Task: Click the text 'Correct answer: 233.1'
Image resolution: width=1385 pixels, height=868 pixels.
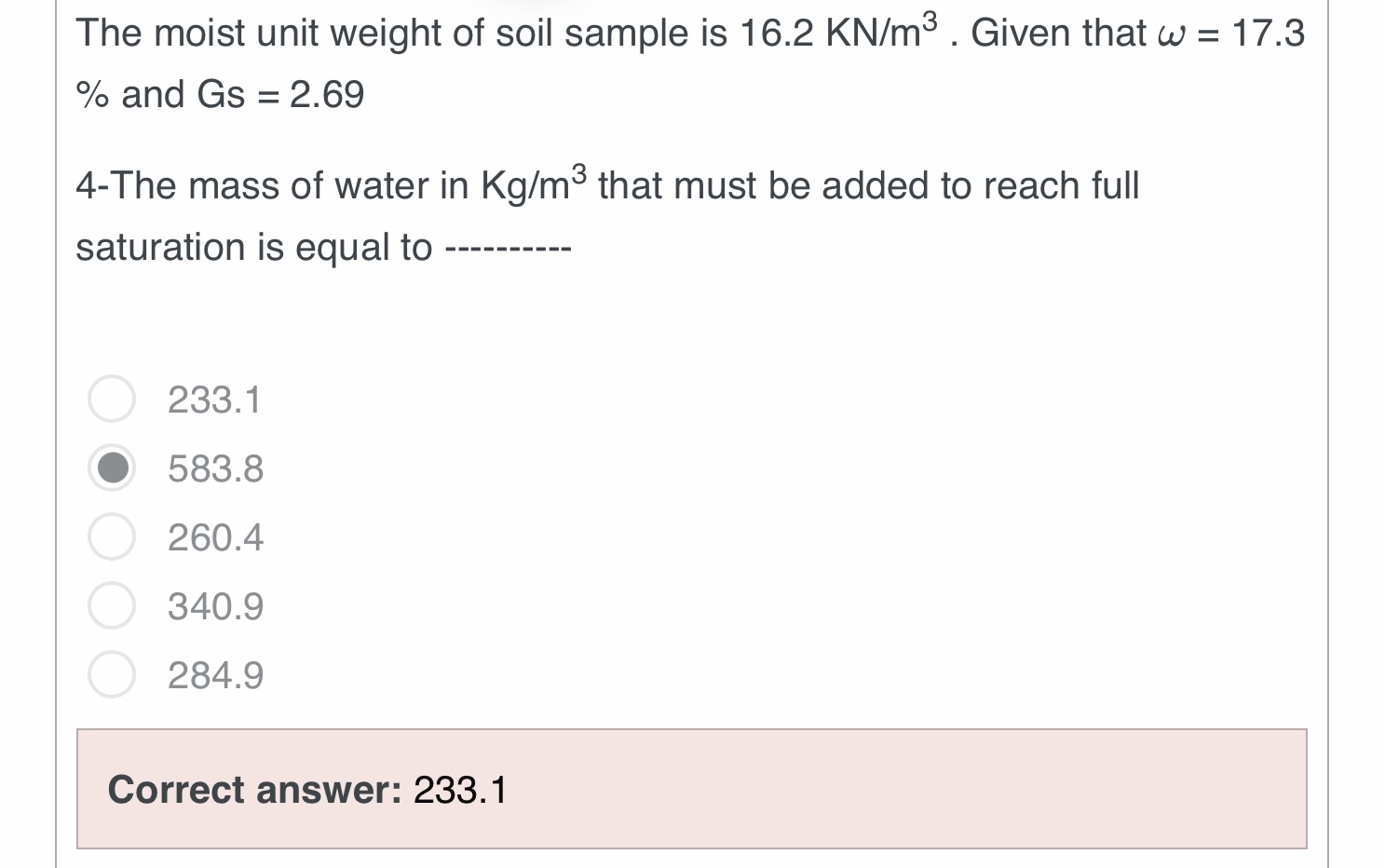Action: tap(307, 789)
